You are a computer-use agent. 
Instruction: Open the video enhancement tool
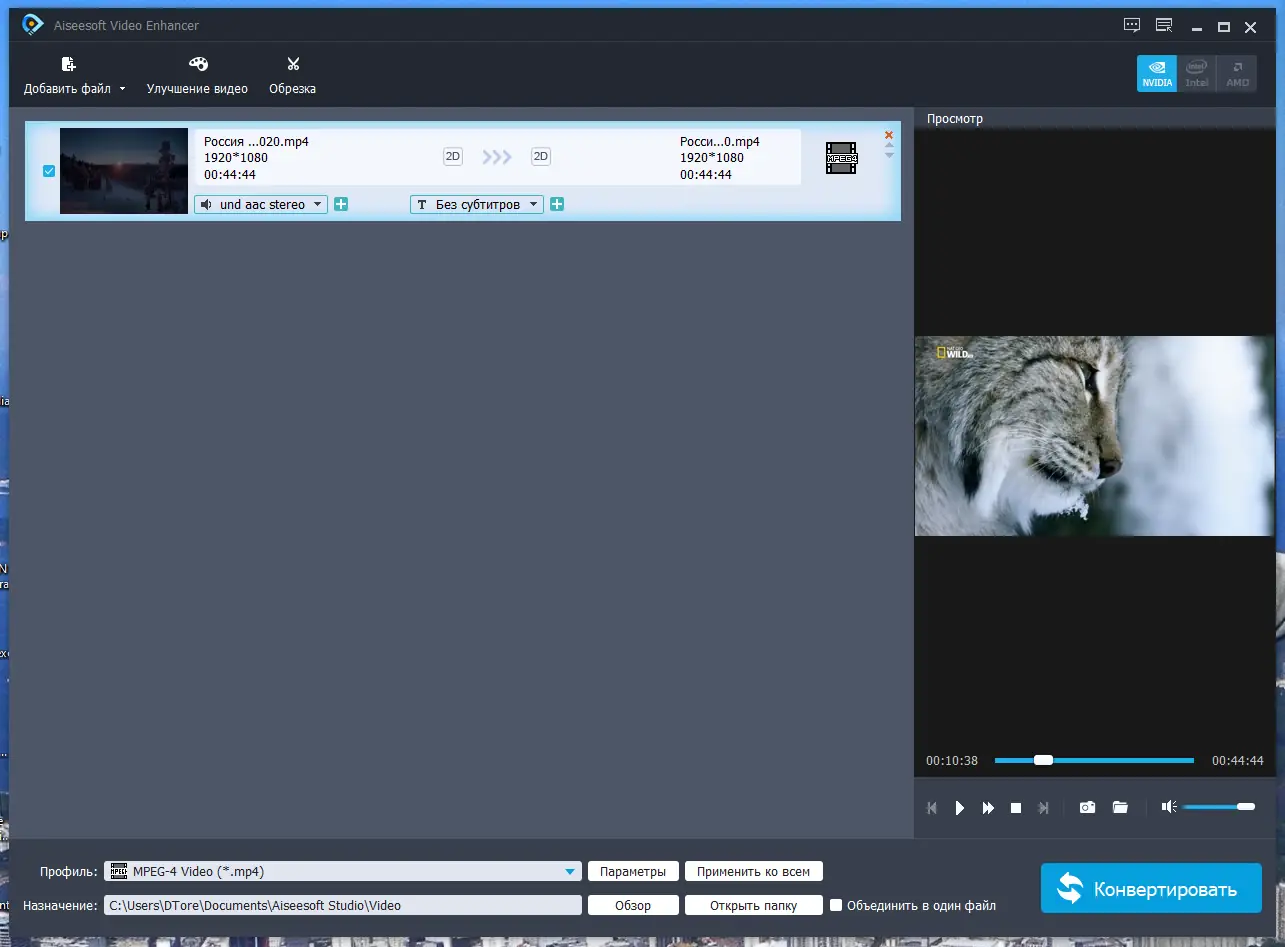click(x=197, y=76)
